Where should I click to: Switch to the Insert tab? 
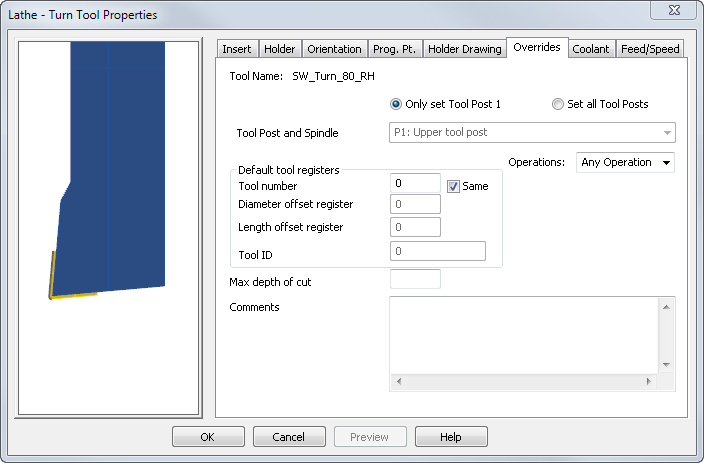[x=237, y=49]
